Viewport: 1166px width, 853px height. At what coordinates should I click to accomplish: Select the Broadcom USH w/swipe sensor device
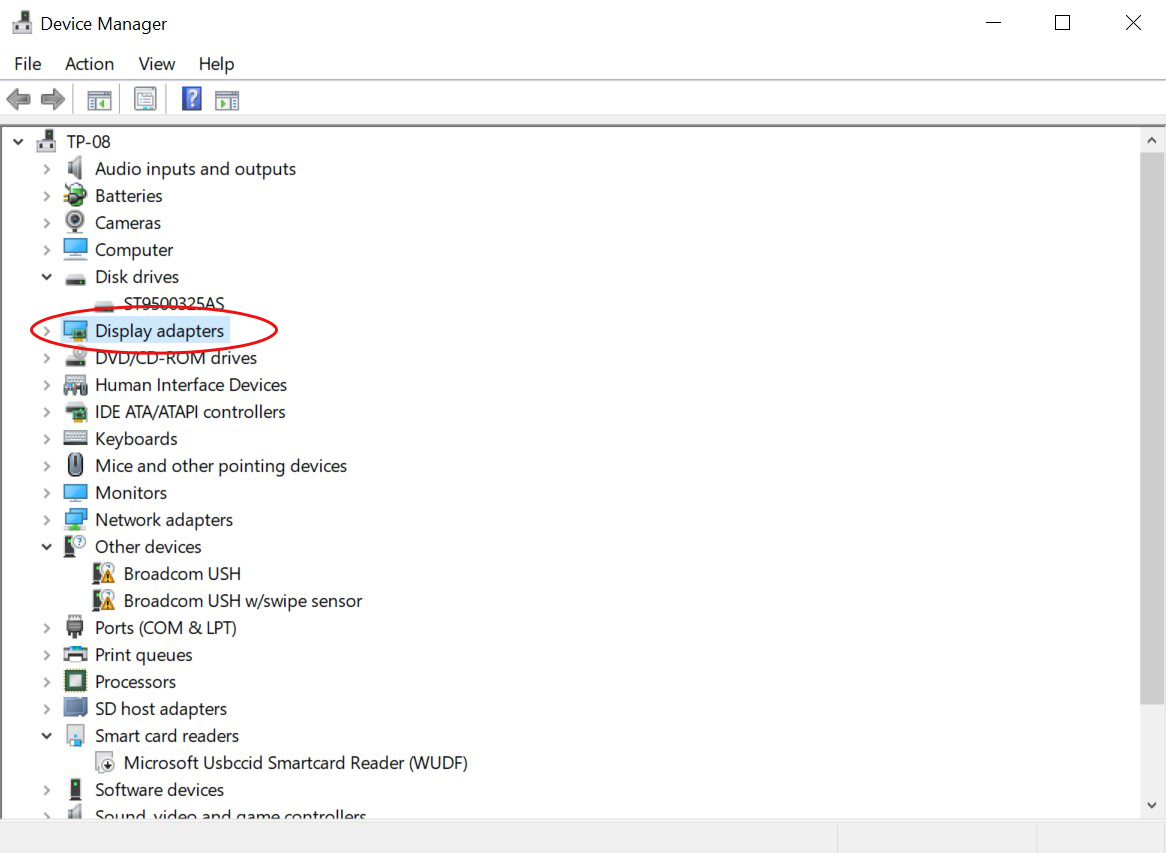pyautogui.click(x=242, y=601)
